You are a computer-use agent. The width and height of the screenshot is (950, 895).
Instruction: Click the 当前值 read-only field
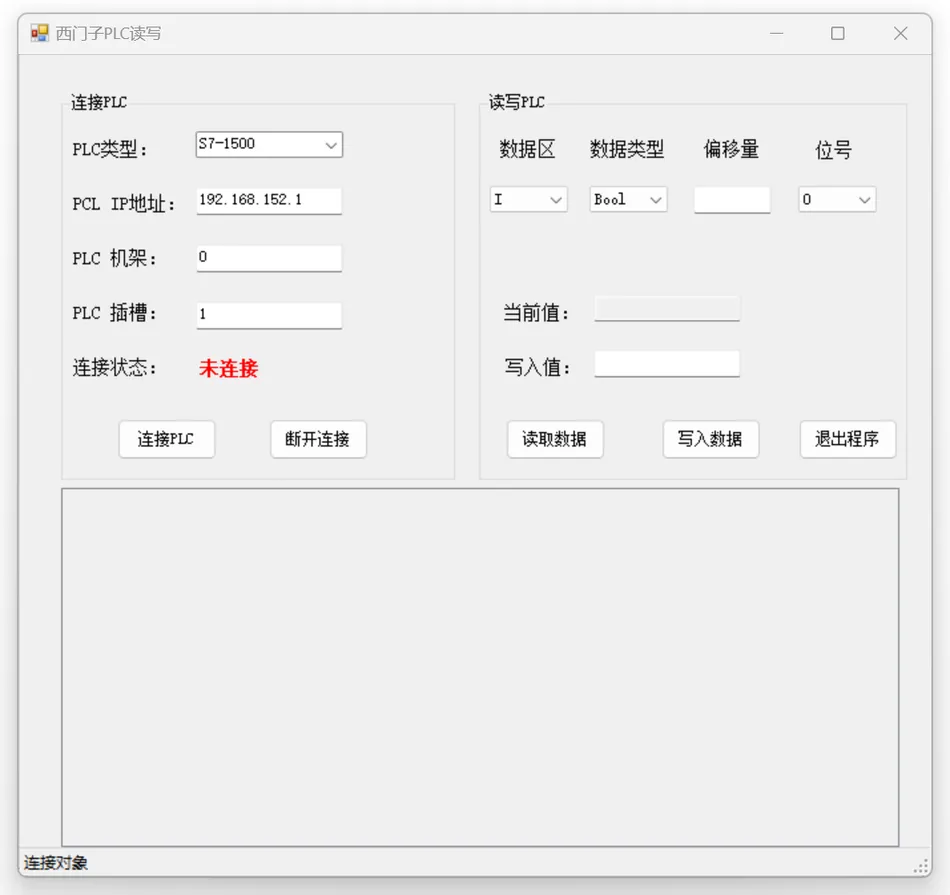(x=666, y=308)
